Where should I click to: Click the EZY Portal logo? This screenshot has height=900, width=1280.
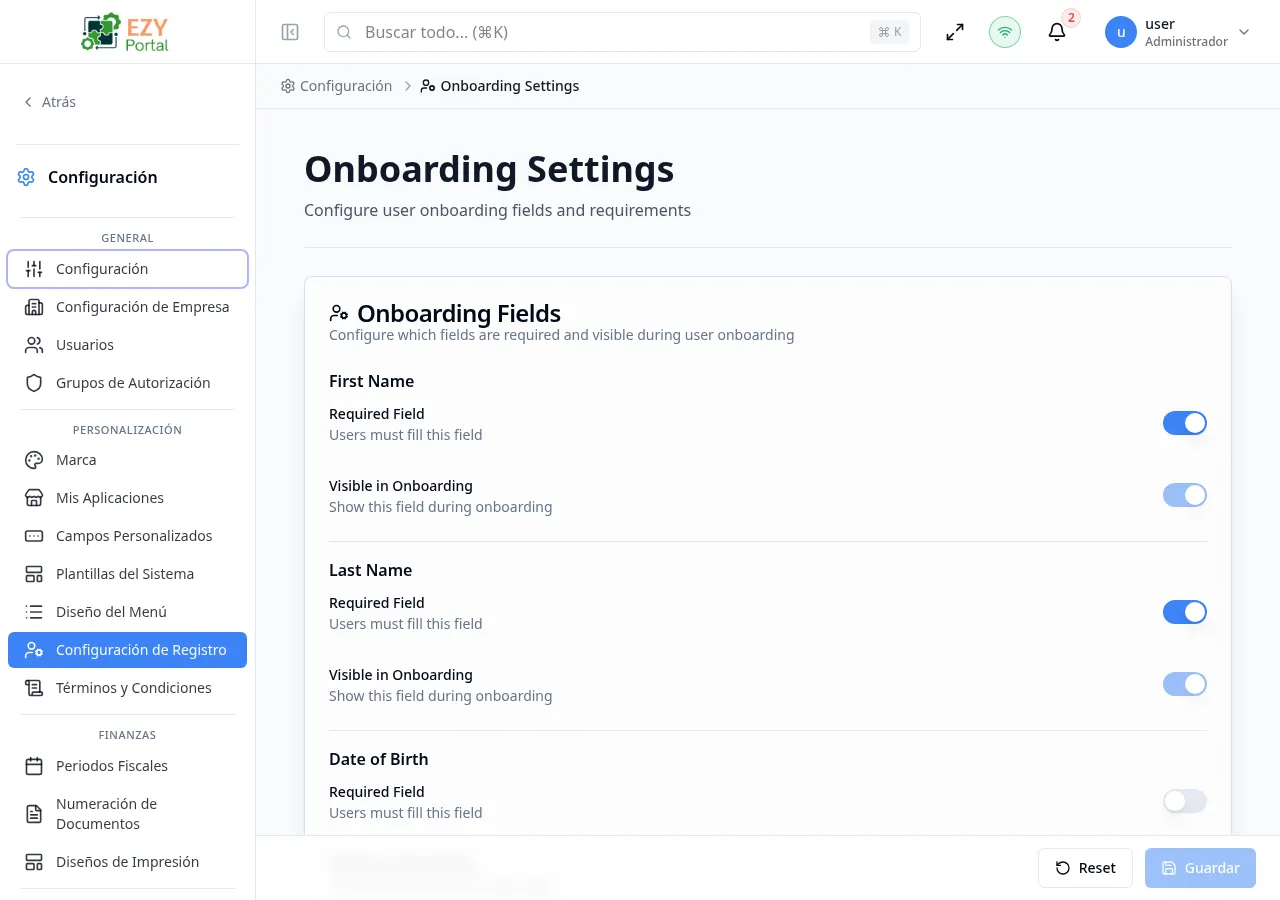[127, 32]
